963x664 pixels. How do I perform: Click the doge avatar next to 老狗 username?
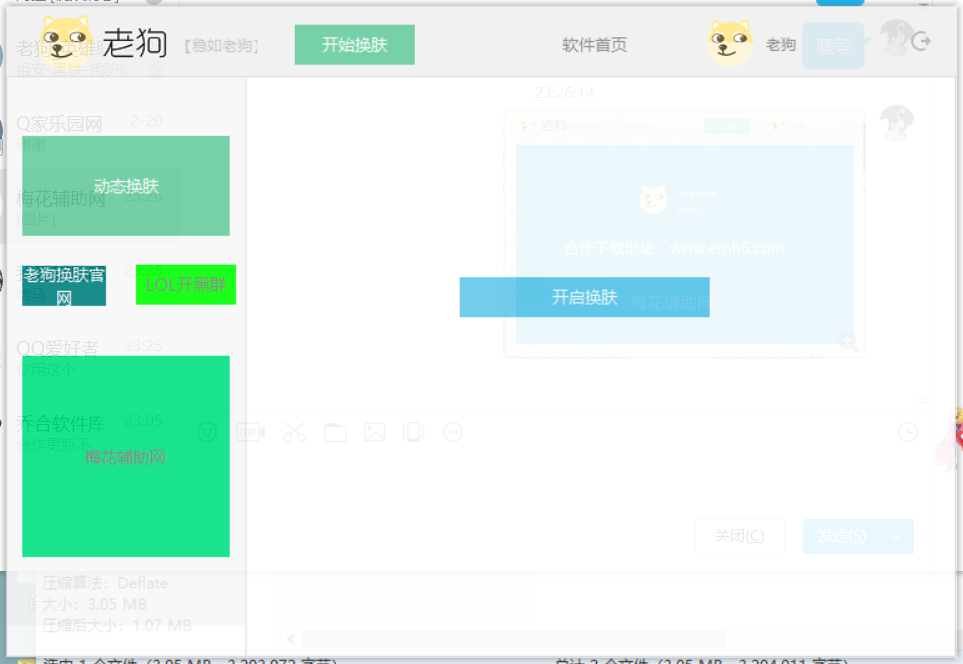point(730,43)
